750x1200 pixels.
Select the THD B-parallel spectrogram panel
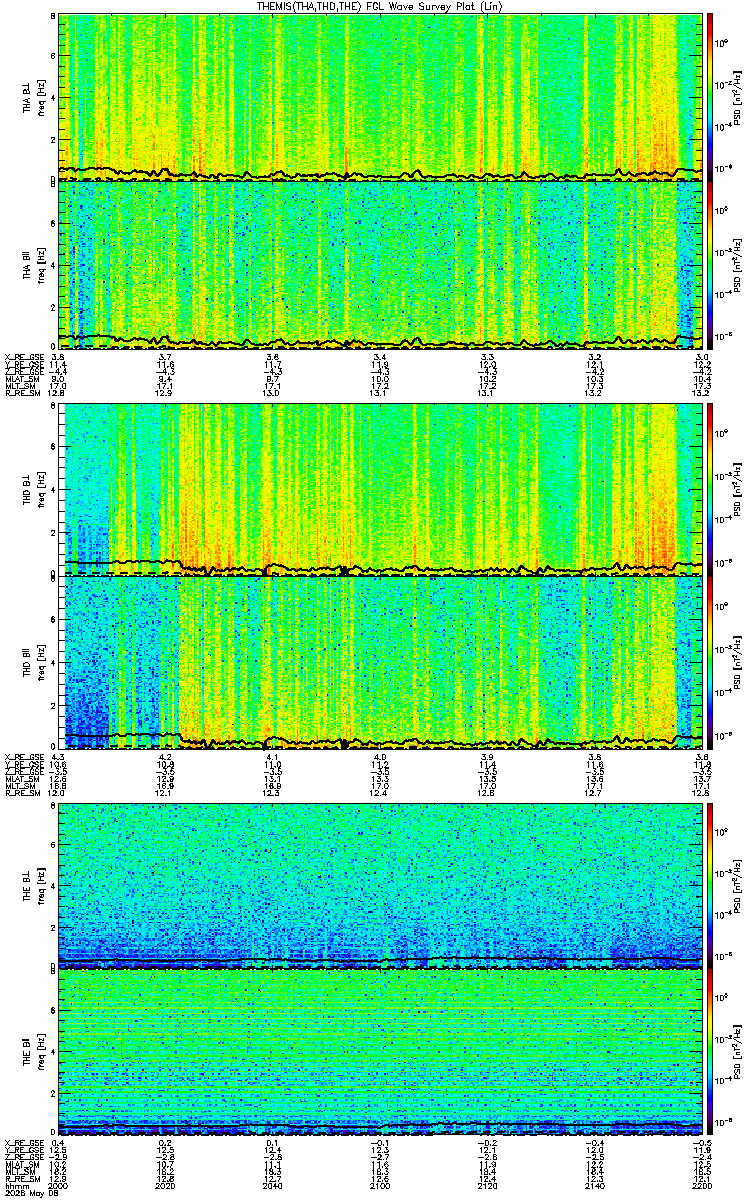coord(381,661)
